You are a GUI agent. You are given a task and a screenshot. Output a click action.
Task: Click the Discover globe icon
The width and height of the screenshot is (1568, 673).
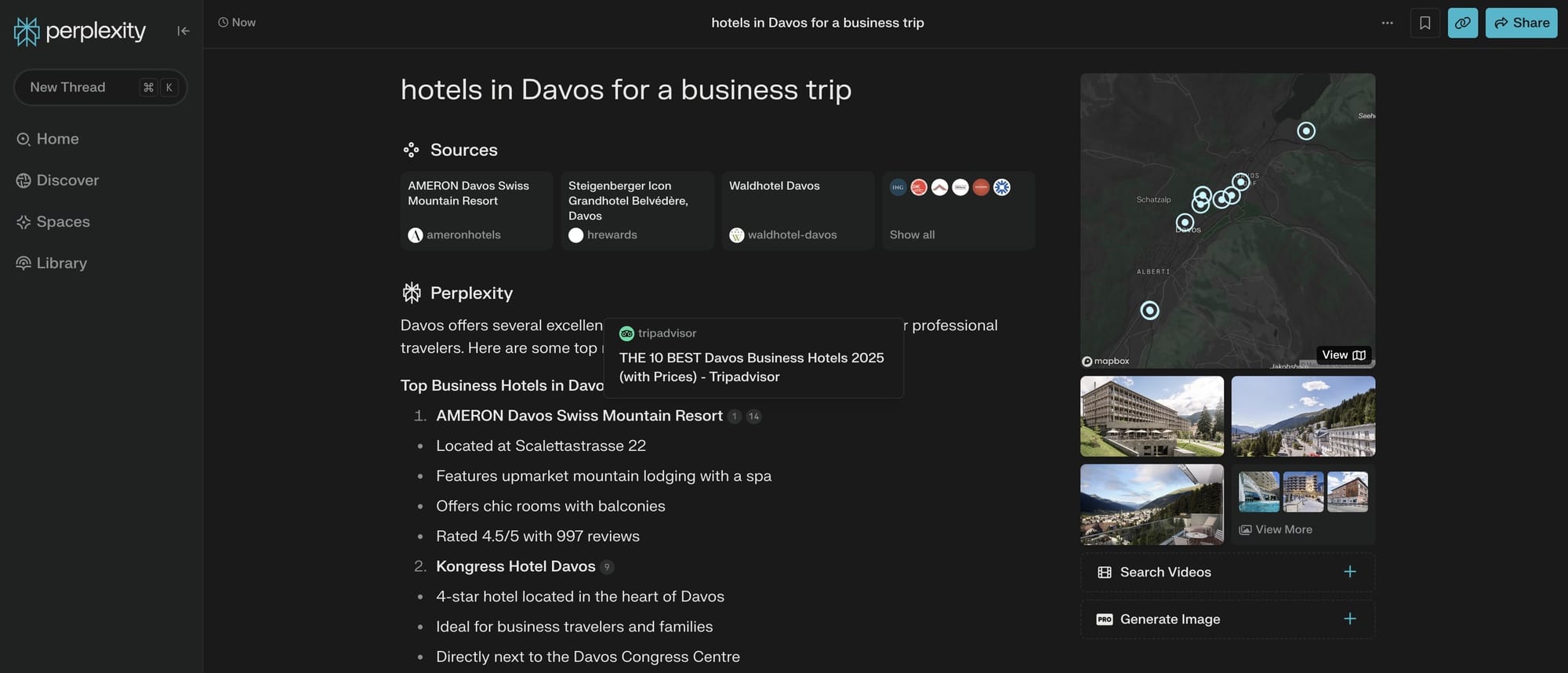pyautogui.click(x=24, y=180)
